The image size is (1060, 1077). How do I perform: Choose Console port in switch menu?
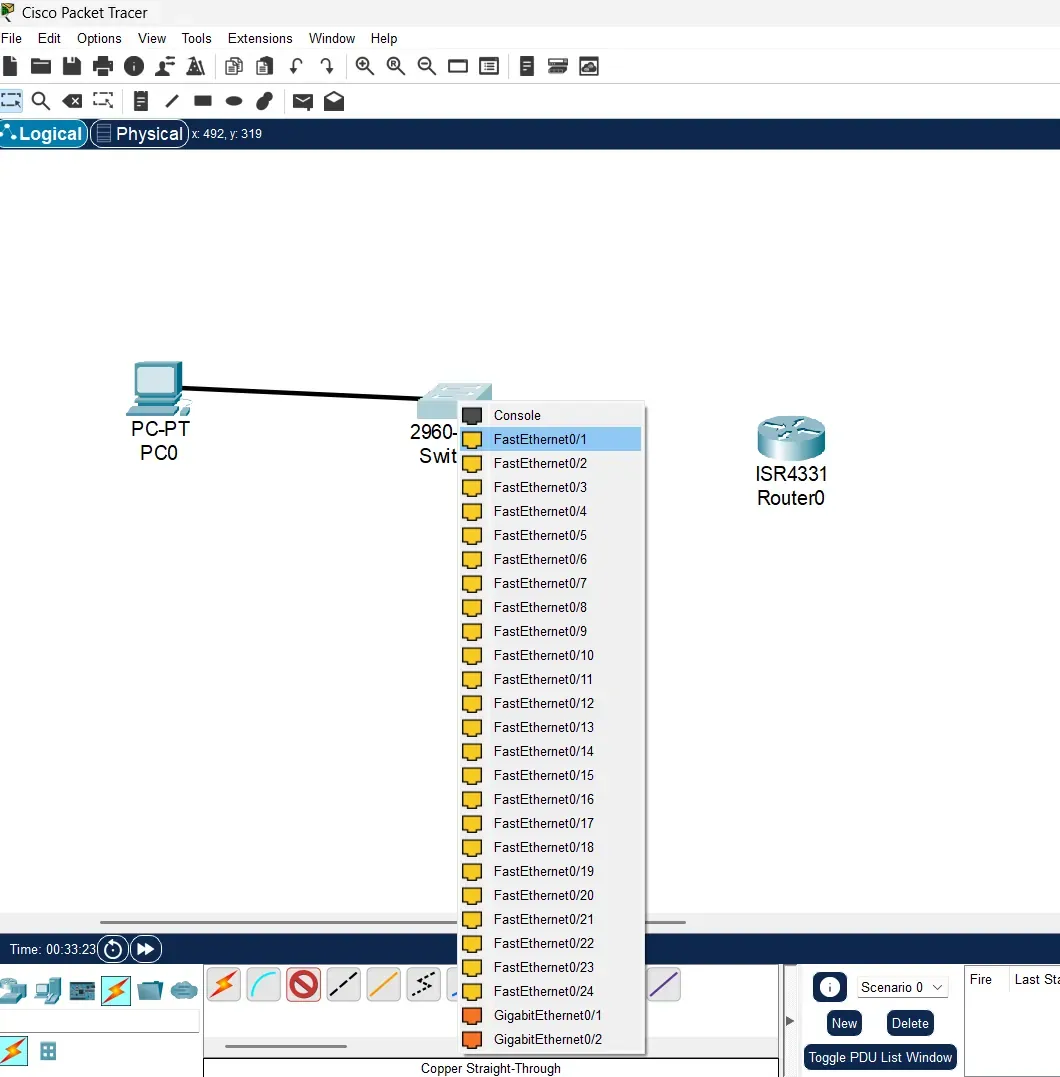552,415
